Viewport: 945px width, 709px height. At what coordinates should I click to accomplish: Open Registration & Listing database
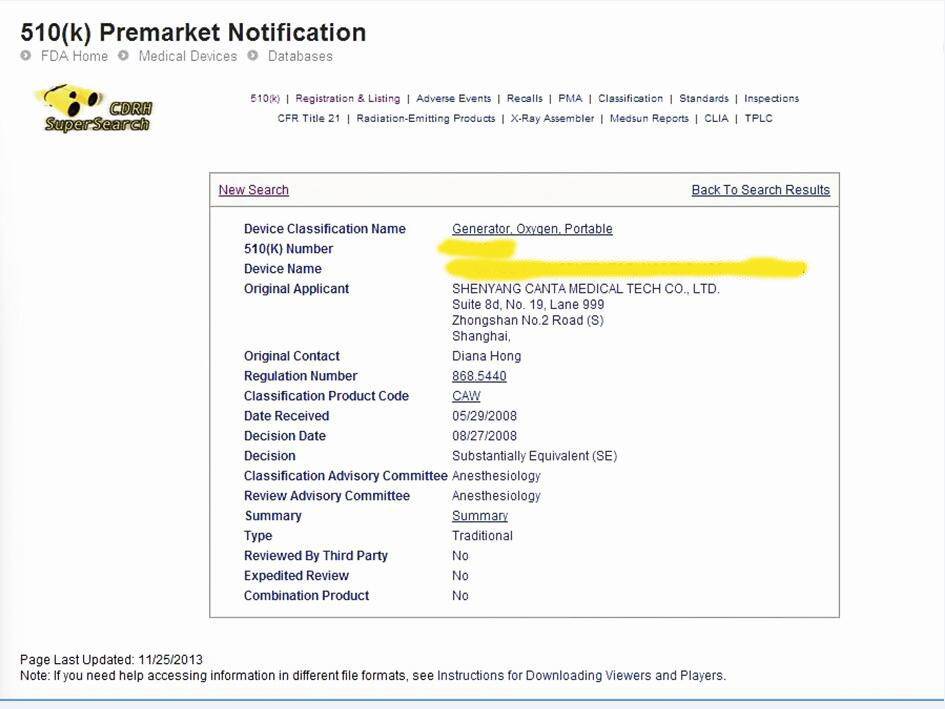pyautogui.click(x=347, y=98)
